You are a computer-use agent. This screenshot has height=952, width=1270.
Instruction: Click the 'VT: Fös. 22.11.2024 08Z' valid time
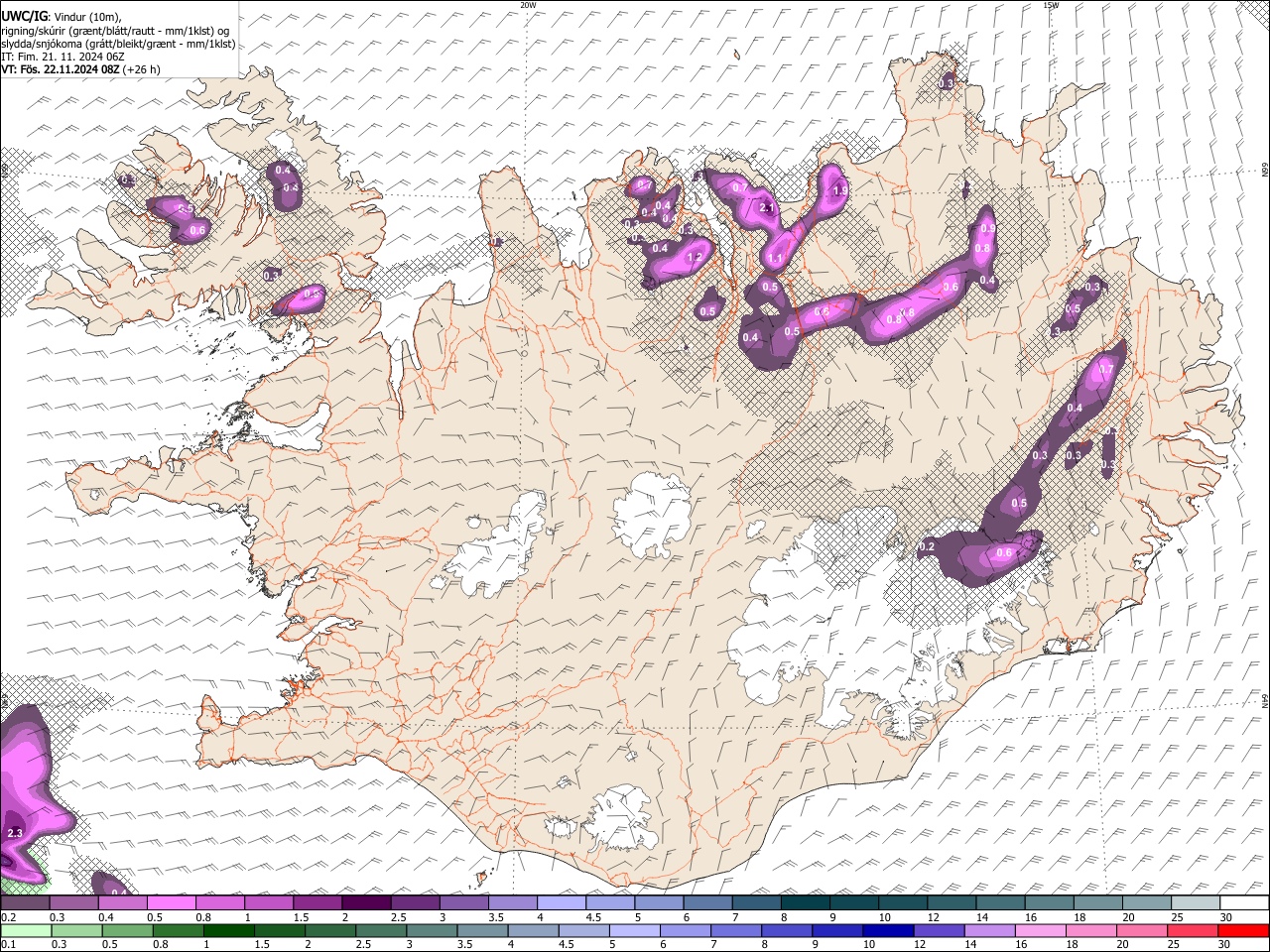pos(60,69)
